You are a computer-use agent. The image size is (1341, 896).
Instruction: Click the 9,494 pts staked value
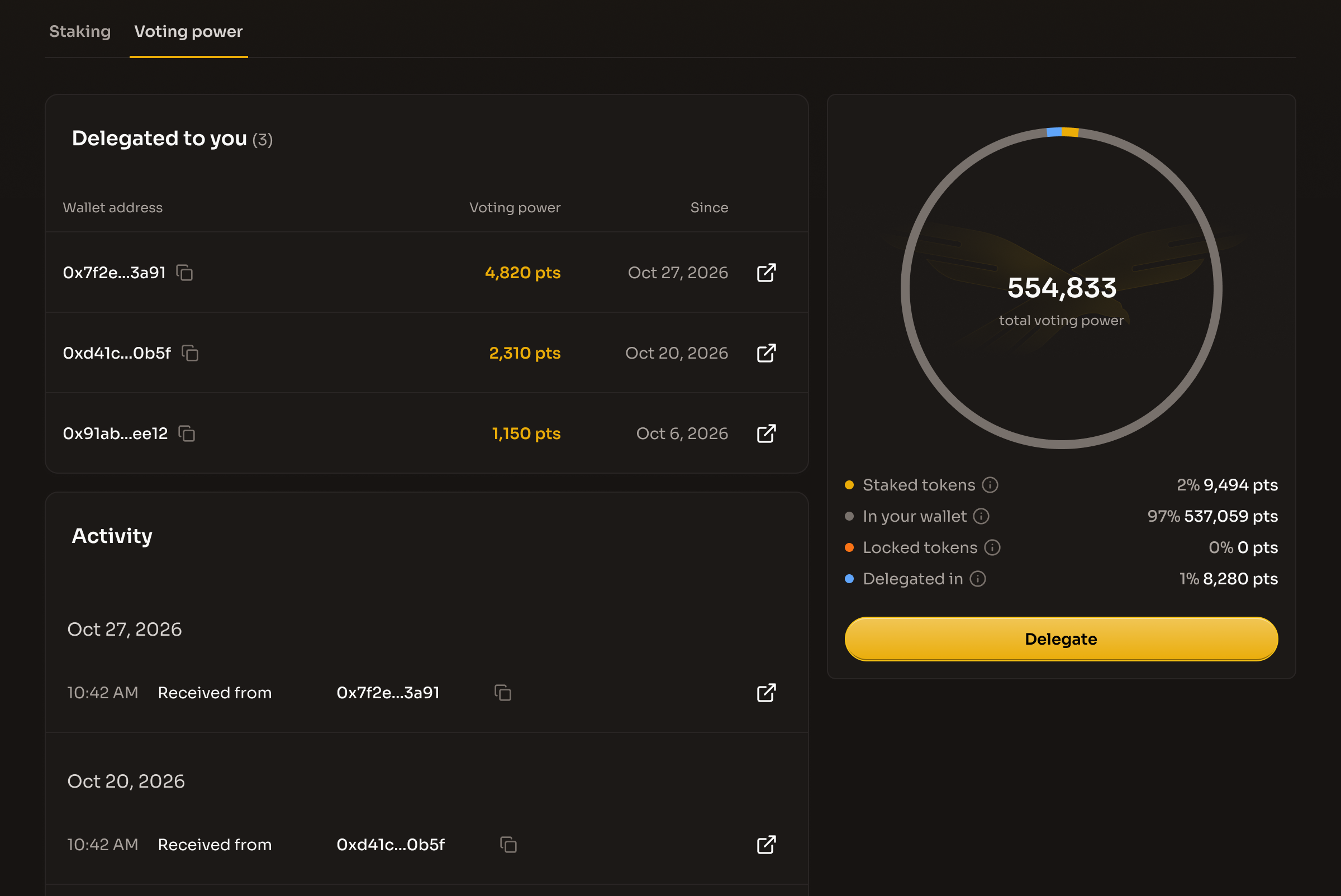point(1240,485)
